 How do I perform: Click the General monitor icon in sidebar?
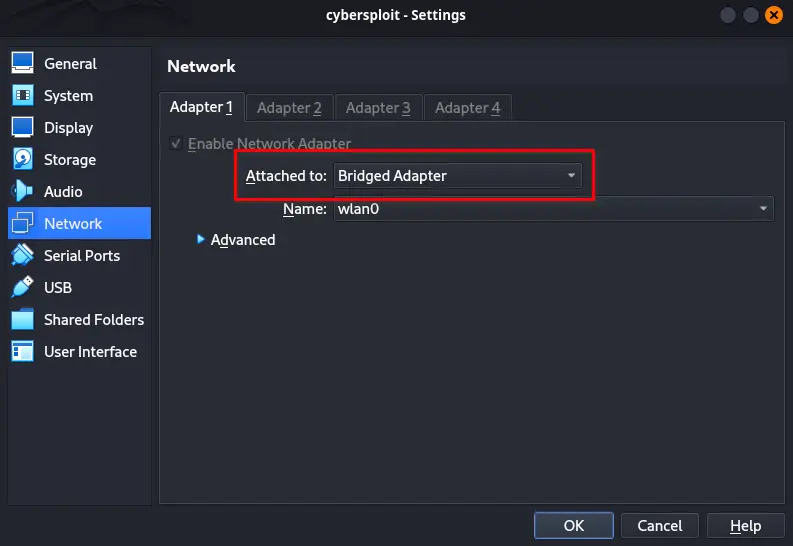(22, 63)
